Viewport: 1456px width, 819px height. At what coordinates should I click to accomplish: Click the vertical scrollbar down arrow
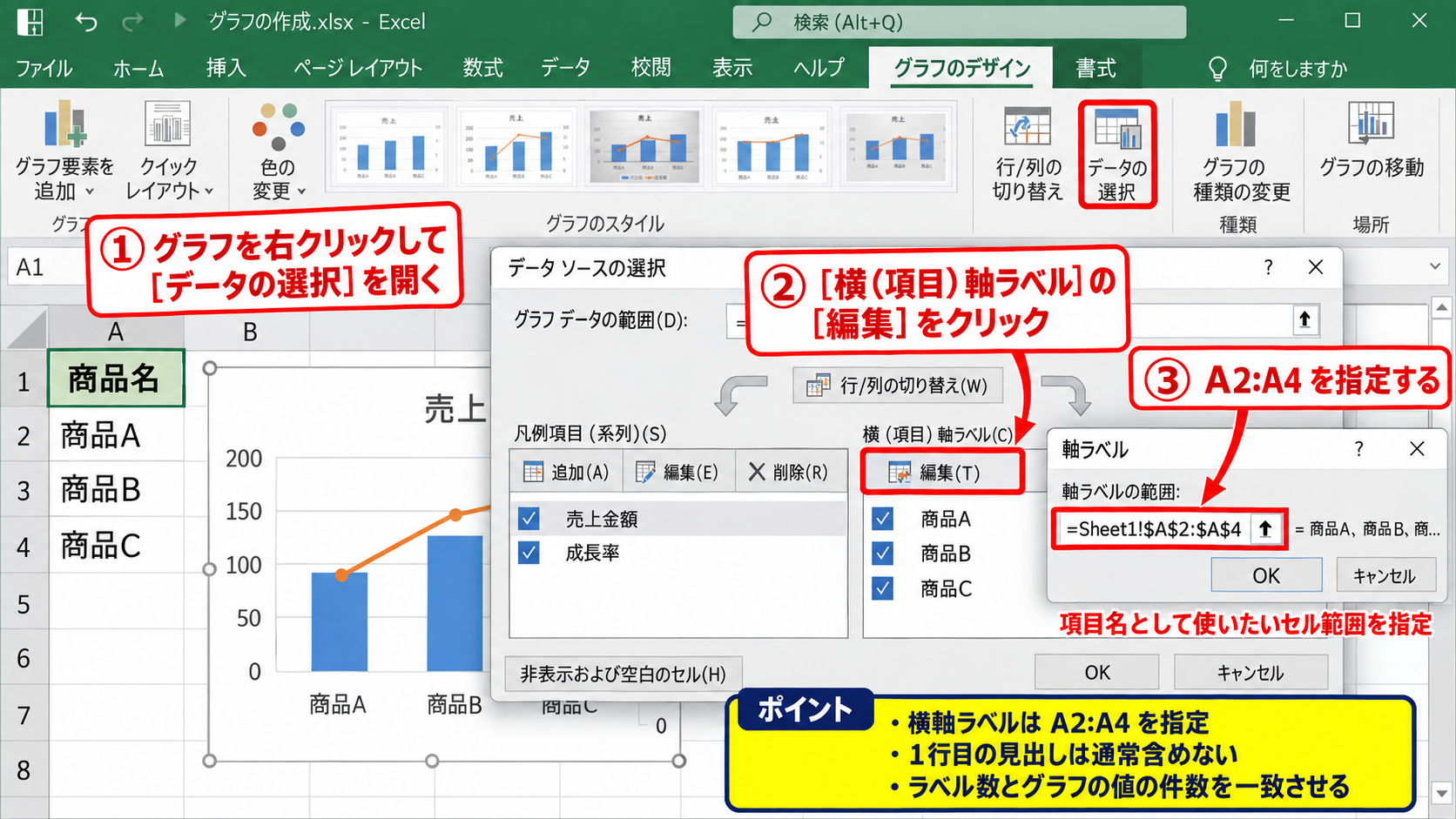(x=1442, y=794)
